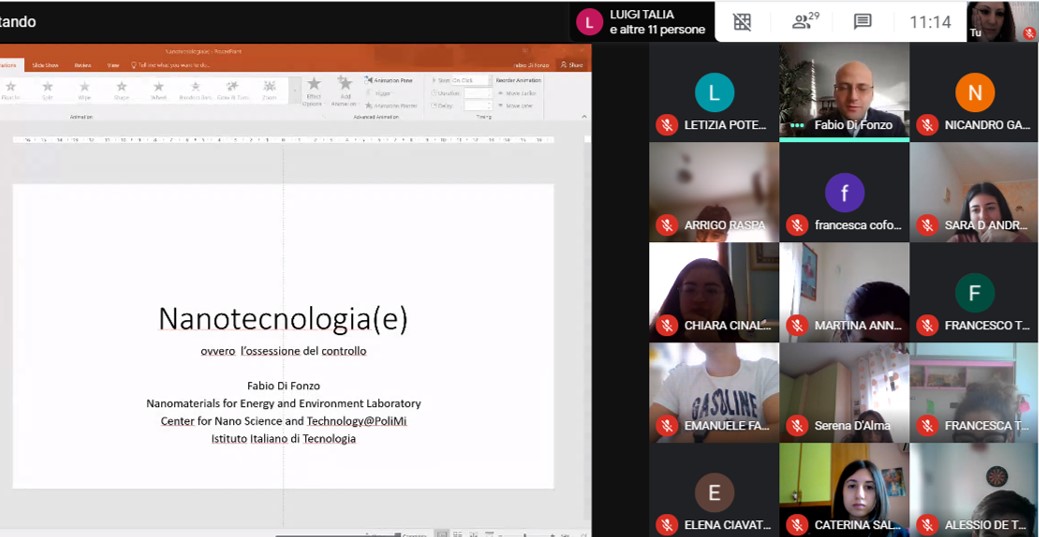Toggle muted mic icon on Nicandro's tile
1039x537 pixels.
(x=927, y=125)
